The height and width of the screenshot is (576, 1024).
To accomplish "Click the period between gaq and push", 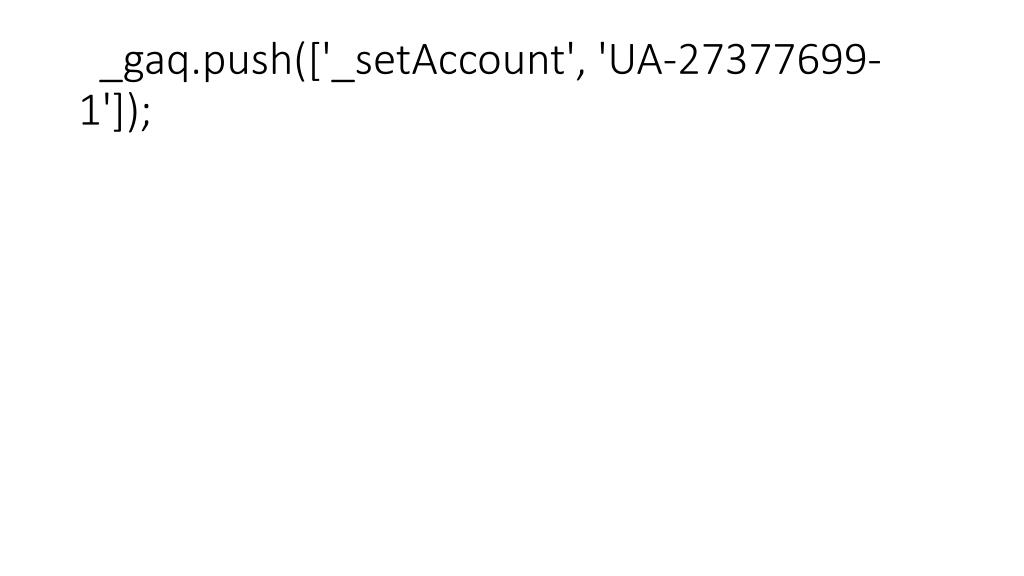I will pyautogui.click(x=195, y=74).
